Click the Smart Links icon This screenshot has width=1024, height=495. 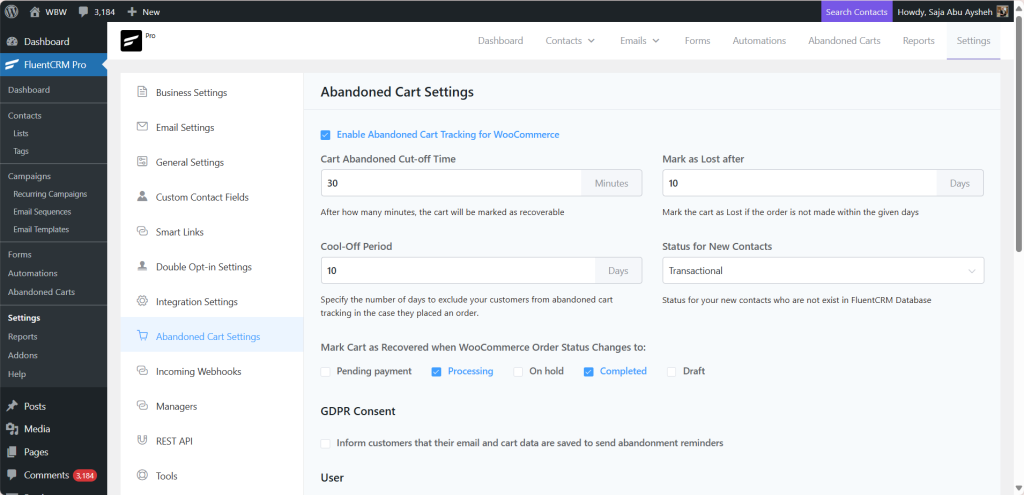click(x=142, y=231)
